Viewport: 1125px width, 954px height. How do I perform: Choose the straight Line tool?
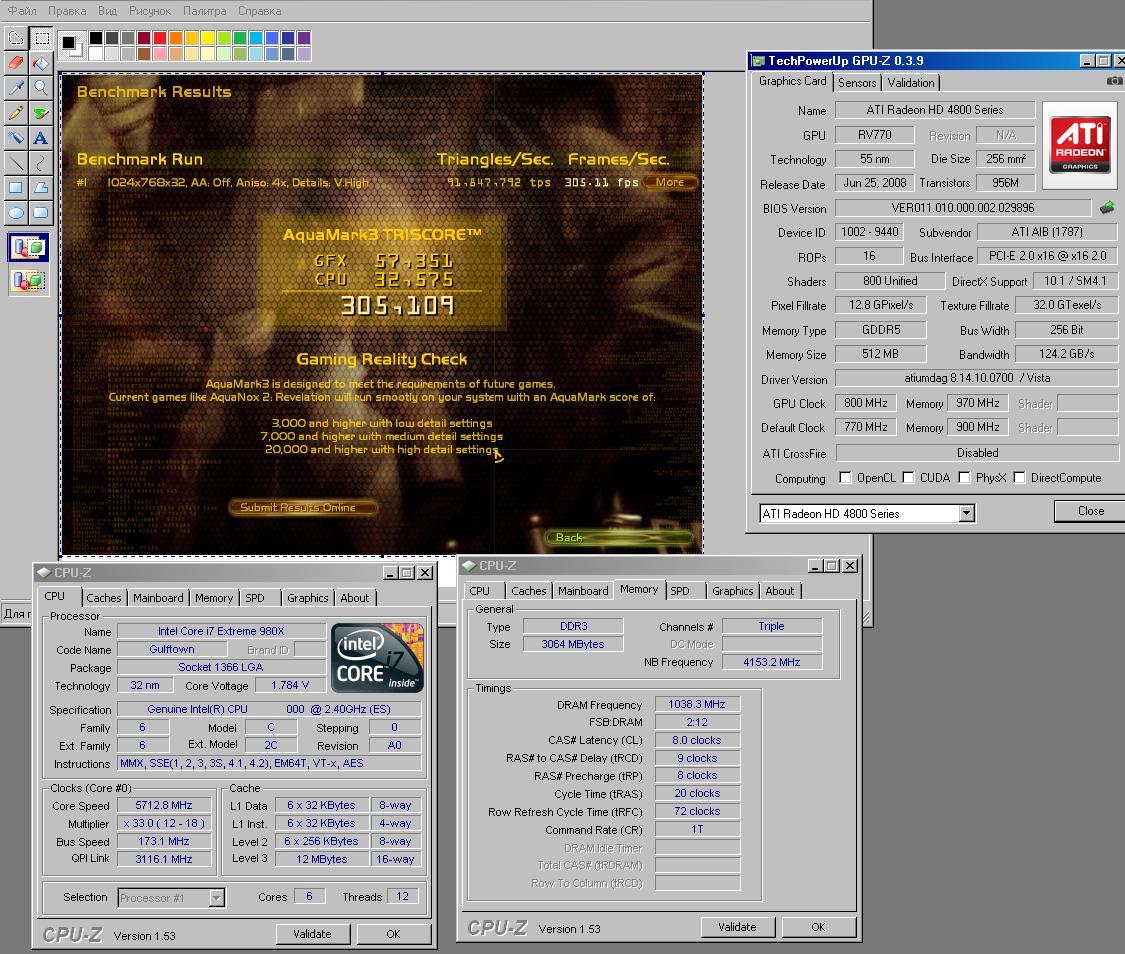pos(16,163)
